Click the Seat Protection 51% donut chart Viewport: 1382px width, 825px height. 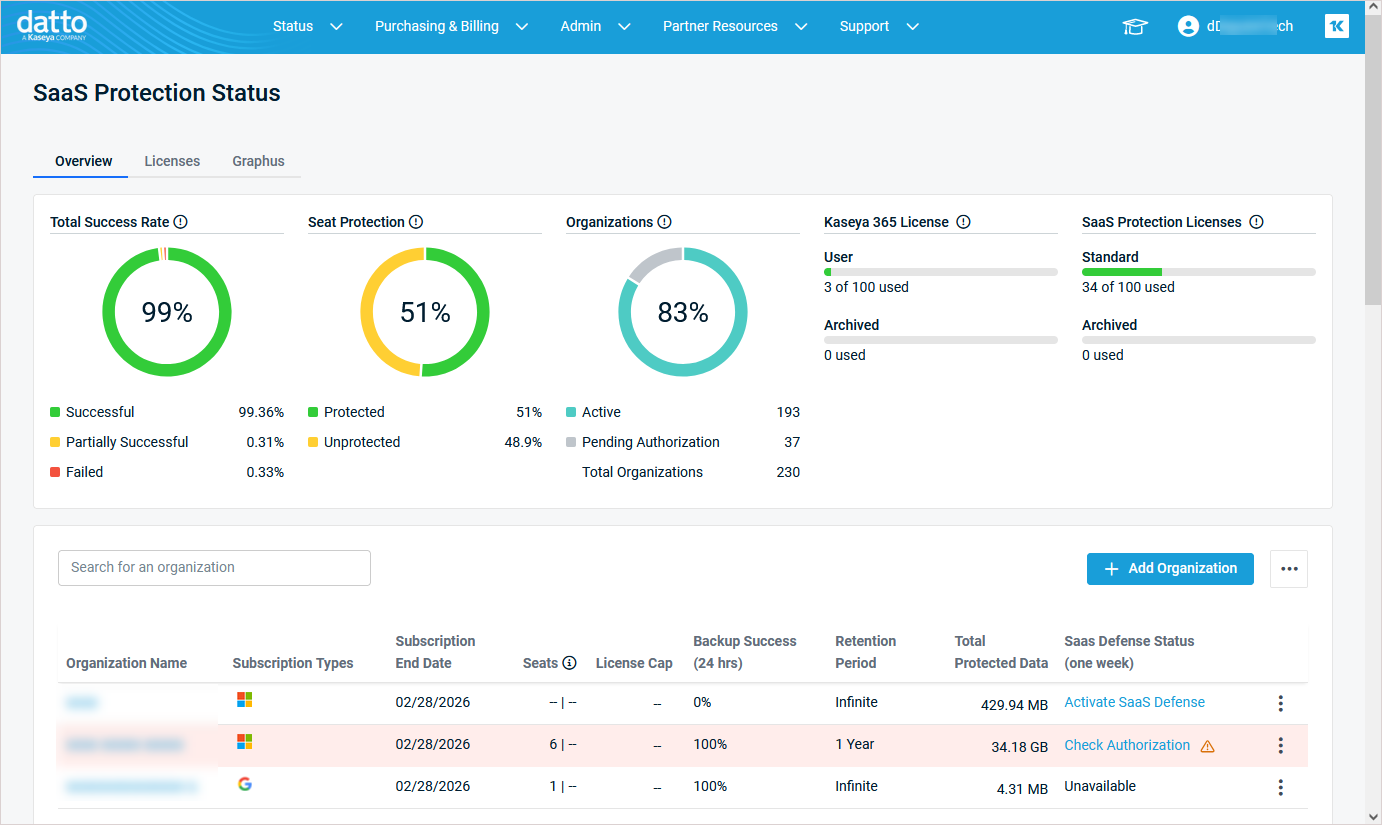425,312
